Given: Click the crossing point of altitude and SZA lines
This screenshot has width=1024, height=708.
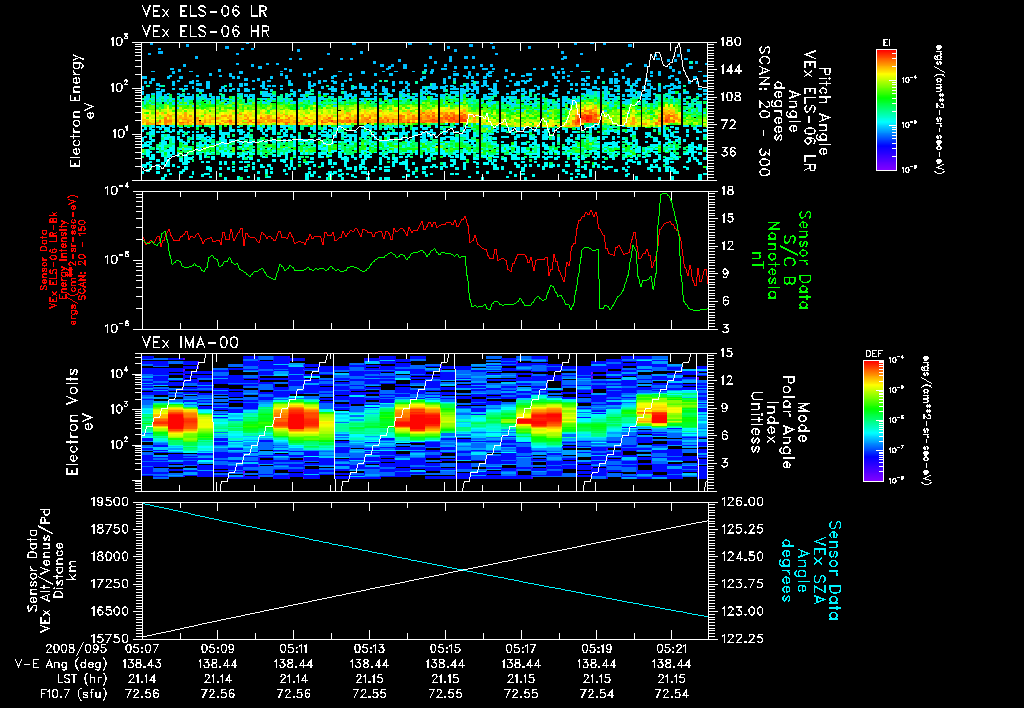Looking at the screenshot, I should click(463, 570).
